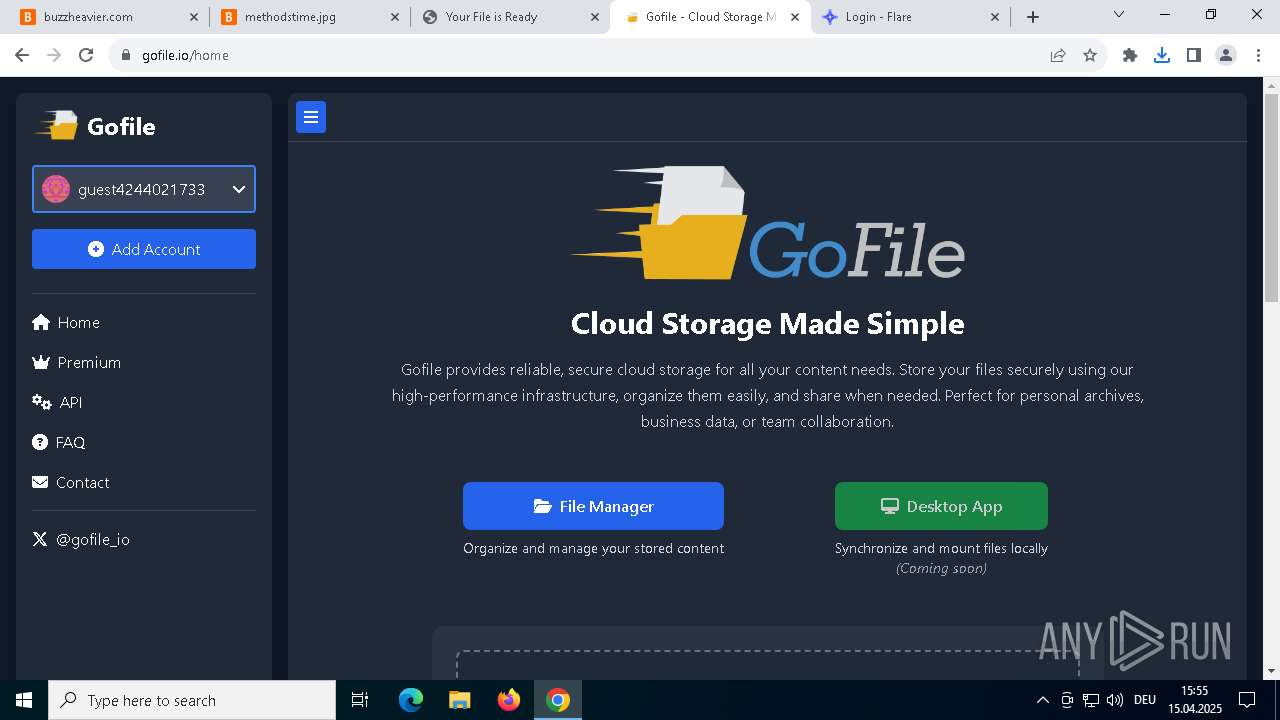Open the FAQ page
The image size is (1280, 720).
[x=58, y=442]
